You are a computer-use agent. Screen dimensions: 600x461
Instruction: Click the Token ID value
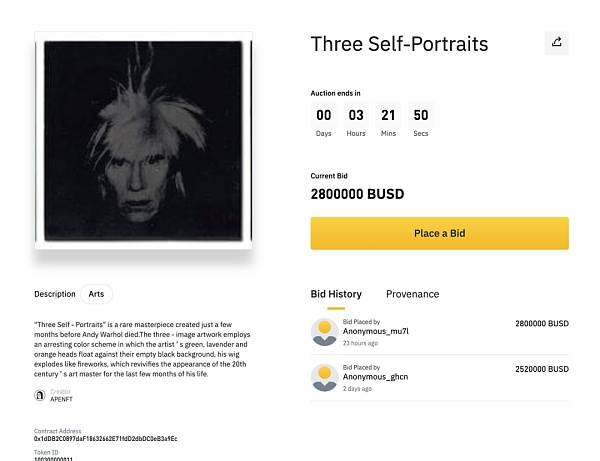coord(53,459)
